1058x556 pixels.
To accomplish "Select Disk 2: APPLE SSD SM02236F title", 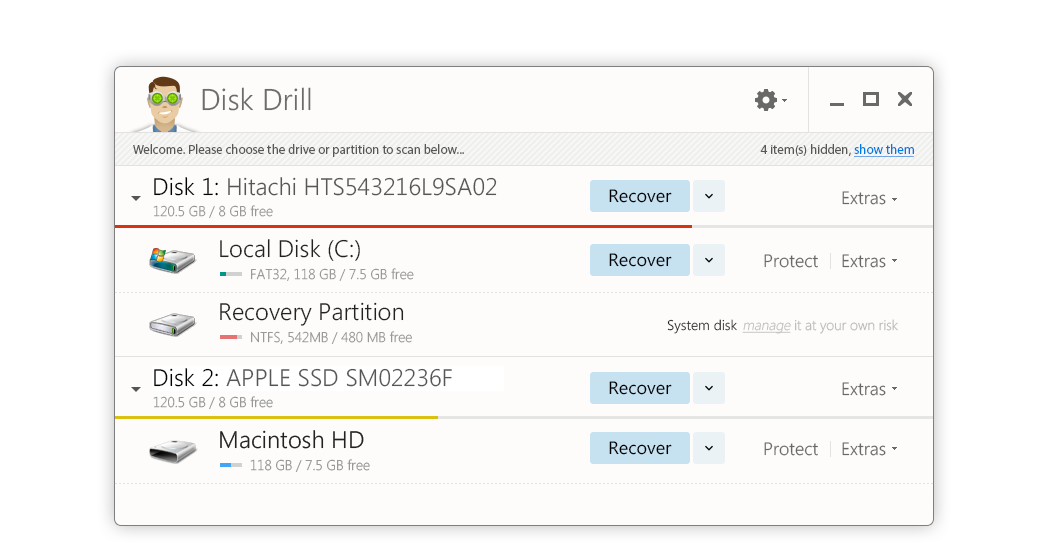I will [x=302, y=379].
